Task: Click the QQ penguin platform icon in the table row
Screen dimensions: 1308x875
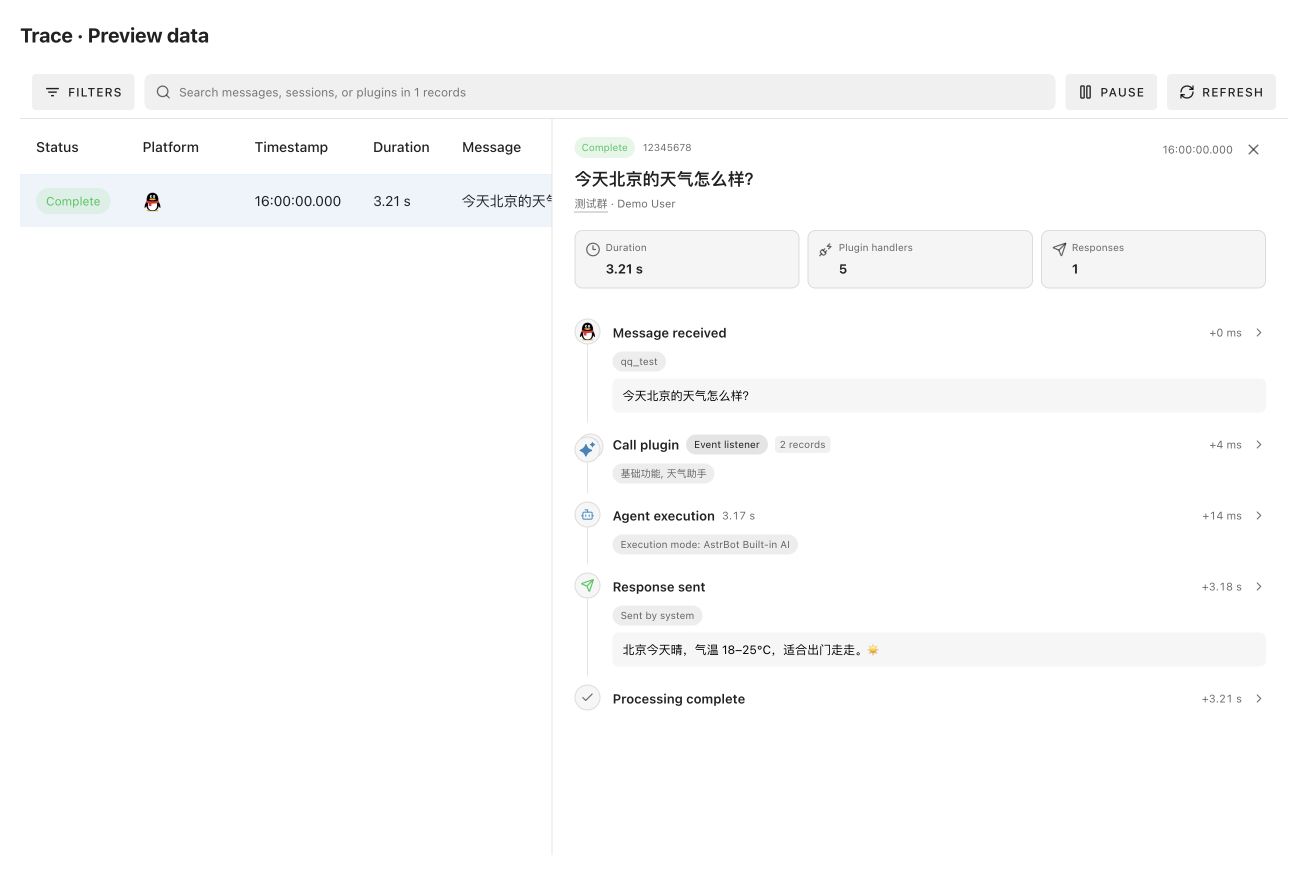Action: [152, 201]
